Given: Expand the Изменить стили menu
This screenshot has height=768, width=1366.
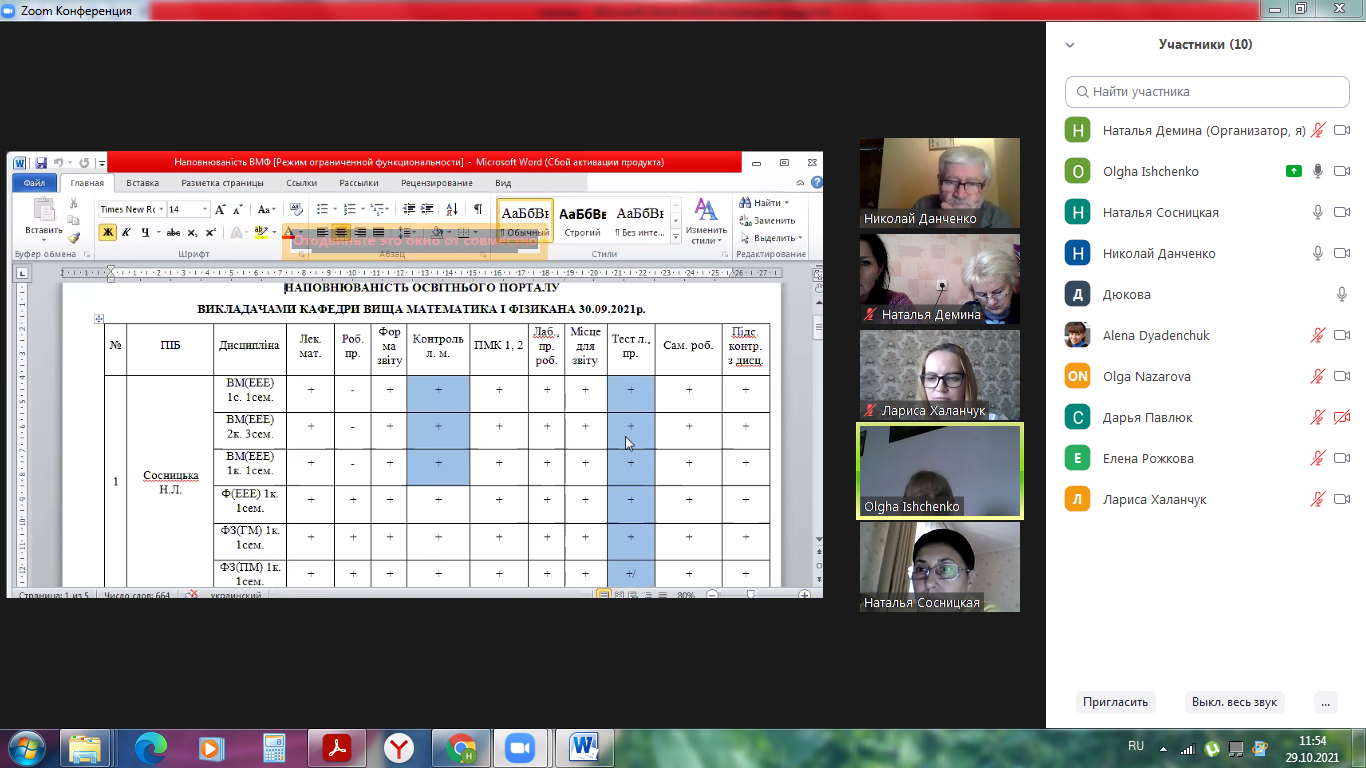Looking at the screenshot, I should point(707,221).
